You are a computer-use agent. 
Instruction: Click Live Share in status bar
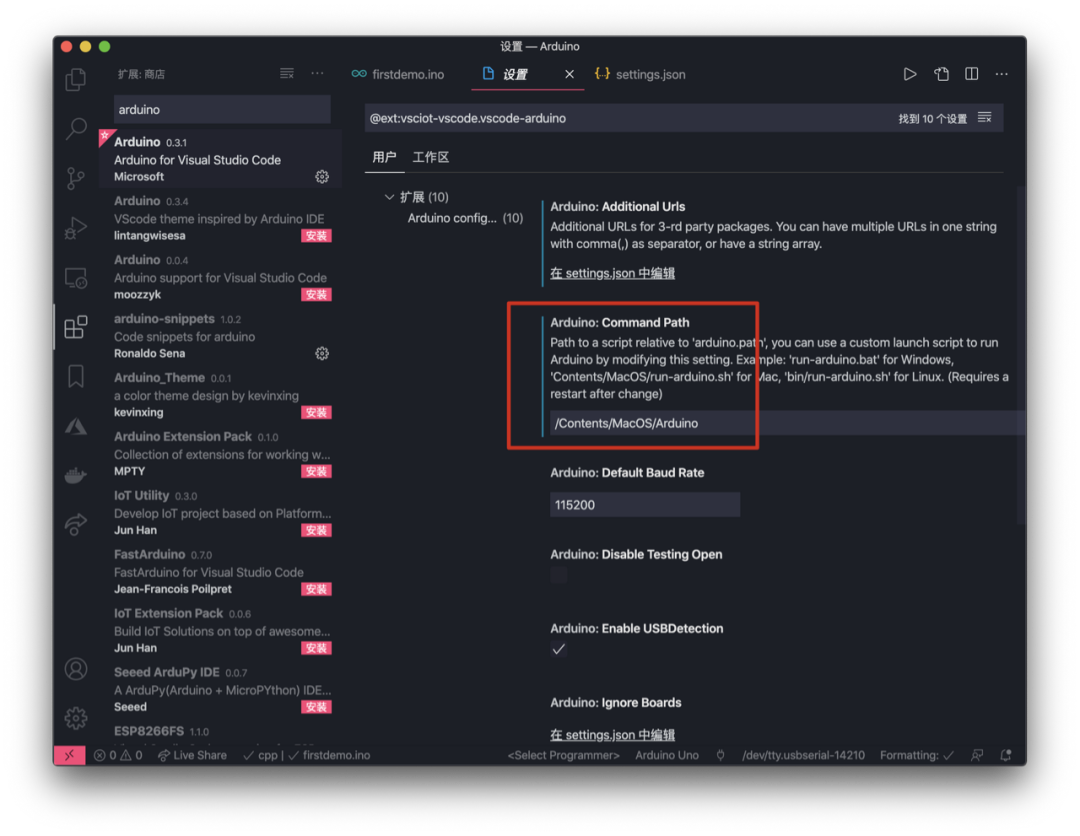(192, 755)
